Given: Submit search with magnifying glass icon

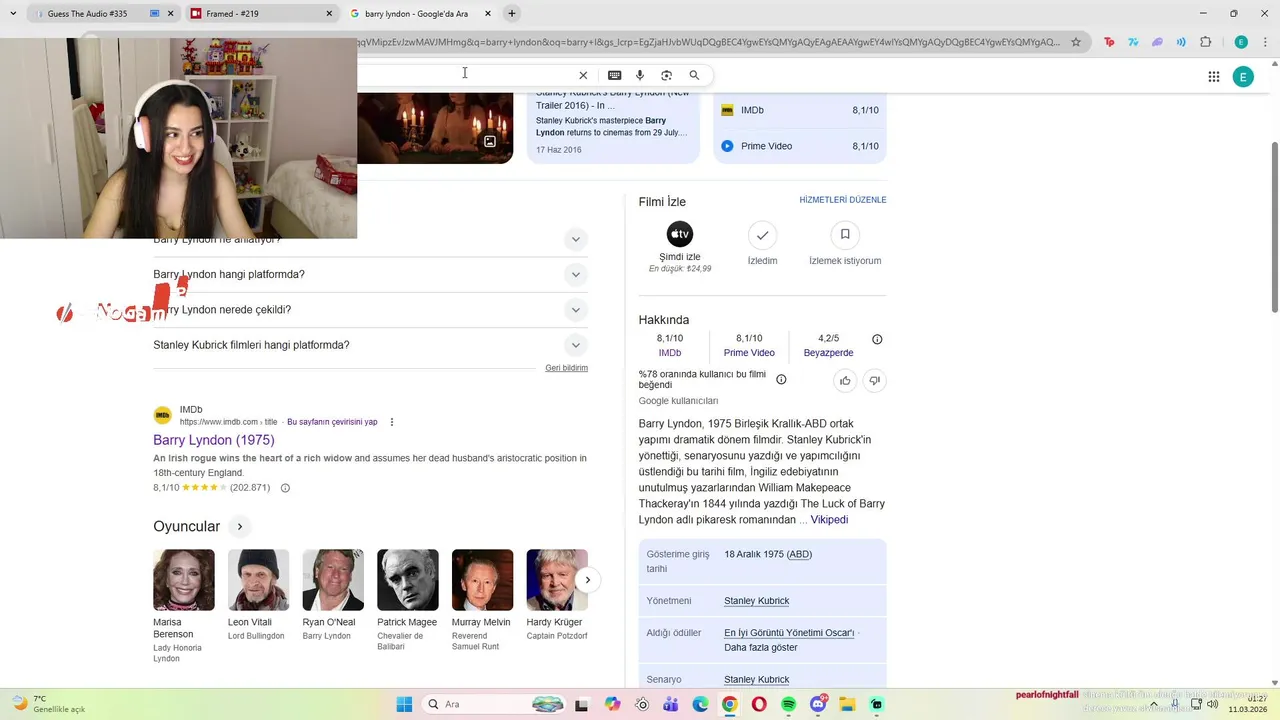Looking at the screenshot, I should (x=694, y=75).
